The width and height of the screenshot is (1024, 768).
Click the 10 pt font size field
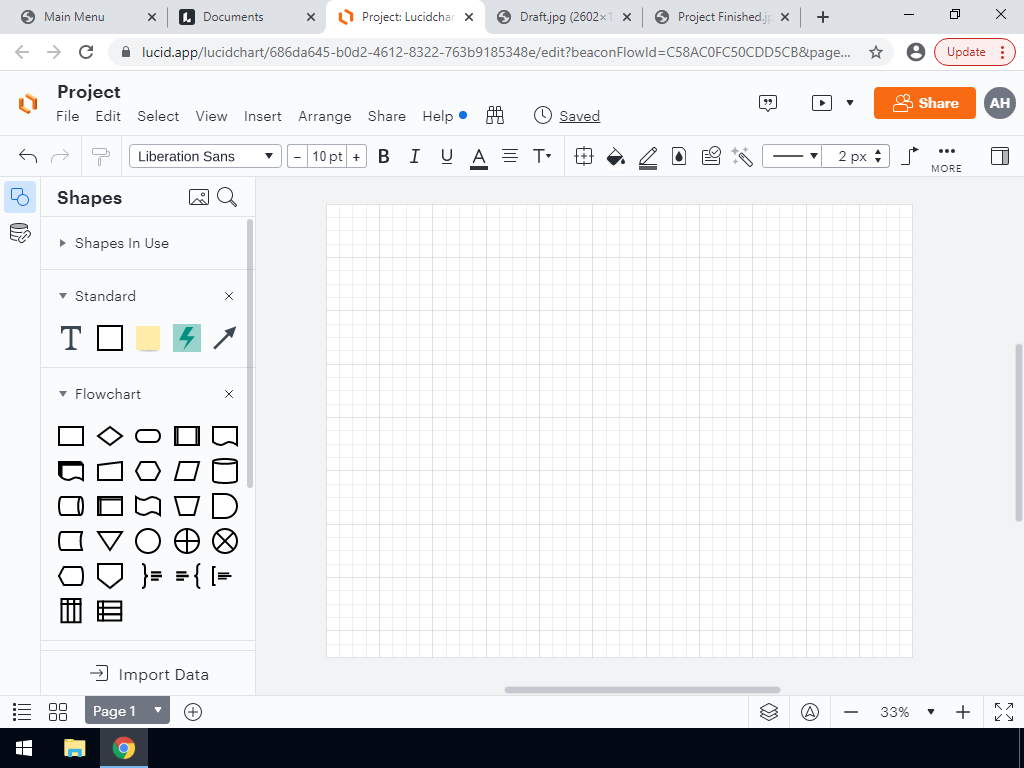327,156
